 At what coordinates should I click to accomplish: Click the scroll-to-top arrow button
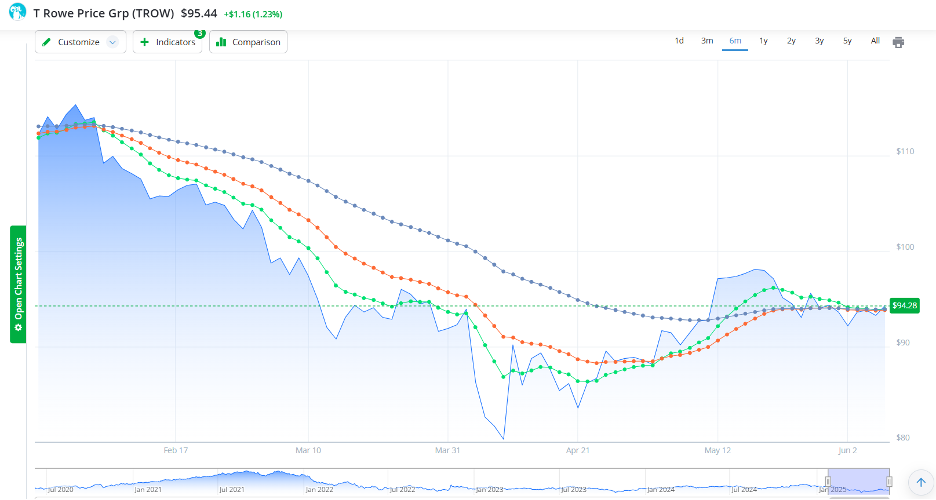920,482
